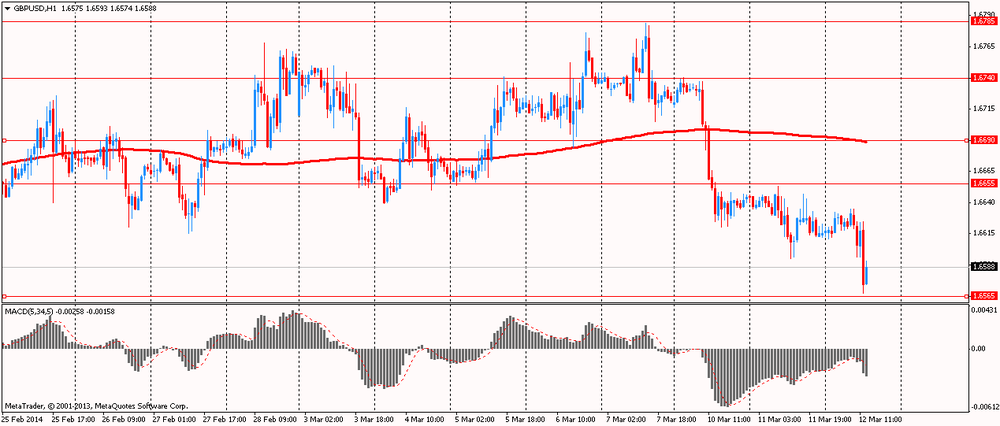Select the 1.6740 red price label
Image resolution: width=1000 pixels, height=426 pixels.
click(x=983, y=77)
